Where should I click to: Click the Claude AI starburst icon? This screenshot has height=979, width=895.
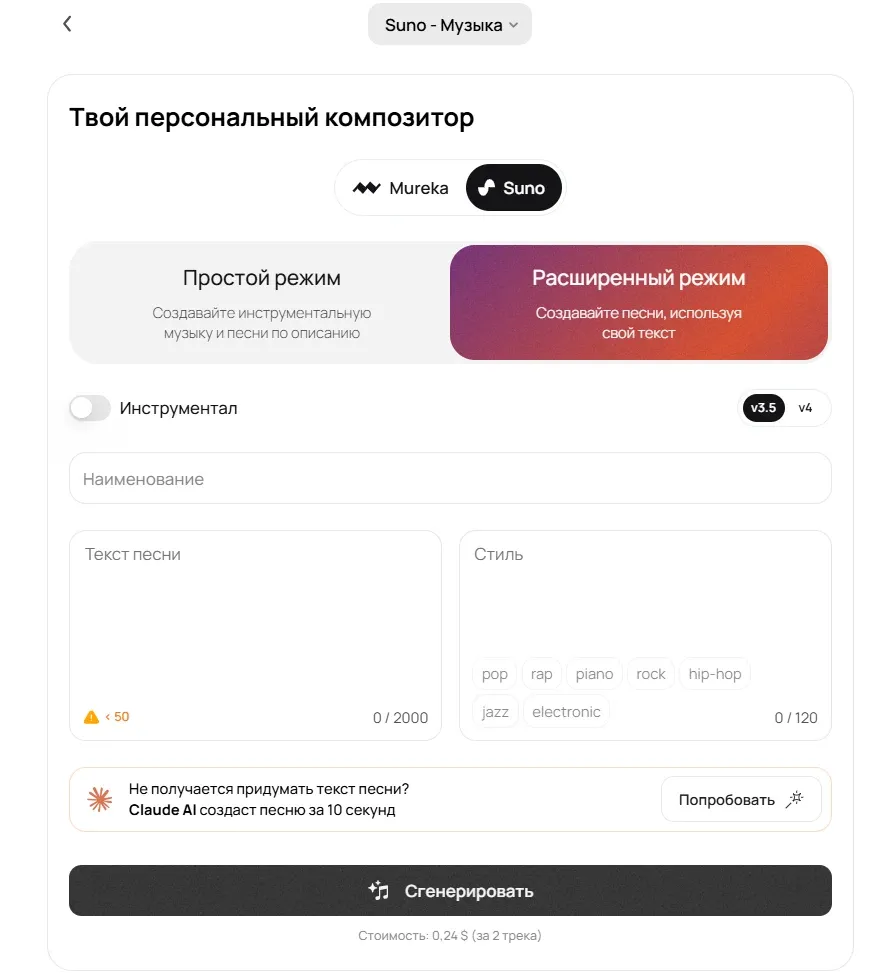pyautogui.click(x=100, y=799)
